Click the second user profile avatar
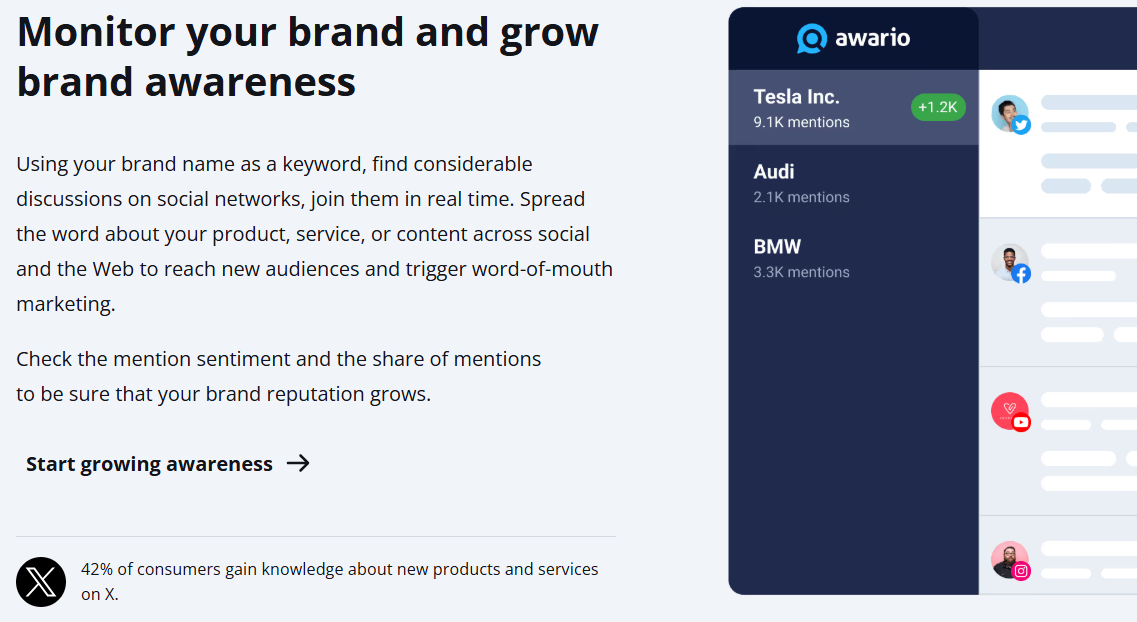 click(1009, 262)
